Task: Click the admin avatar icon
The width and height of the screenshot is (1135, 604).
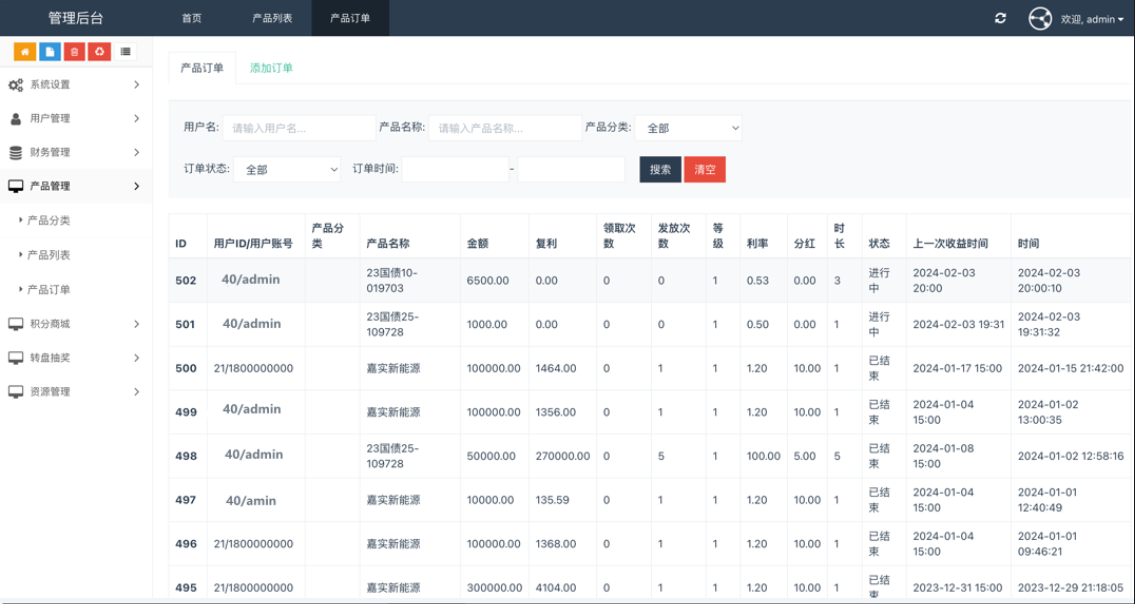Action: tap(1040, 19)
